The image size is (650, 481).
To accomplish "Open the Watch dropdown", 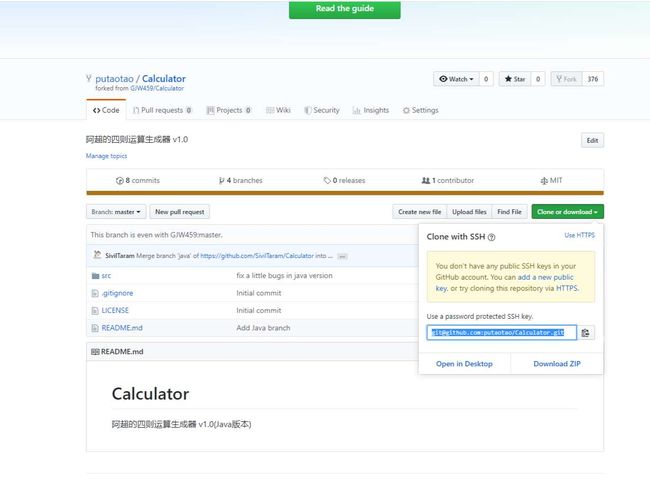I will tap(456, 79).
